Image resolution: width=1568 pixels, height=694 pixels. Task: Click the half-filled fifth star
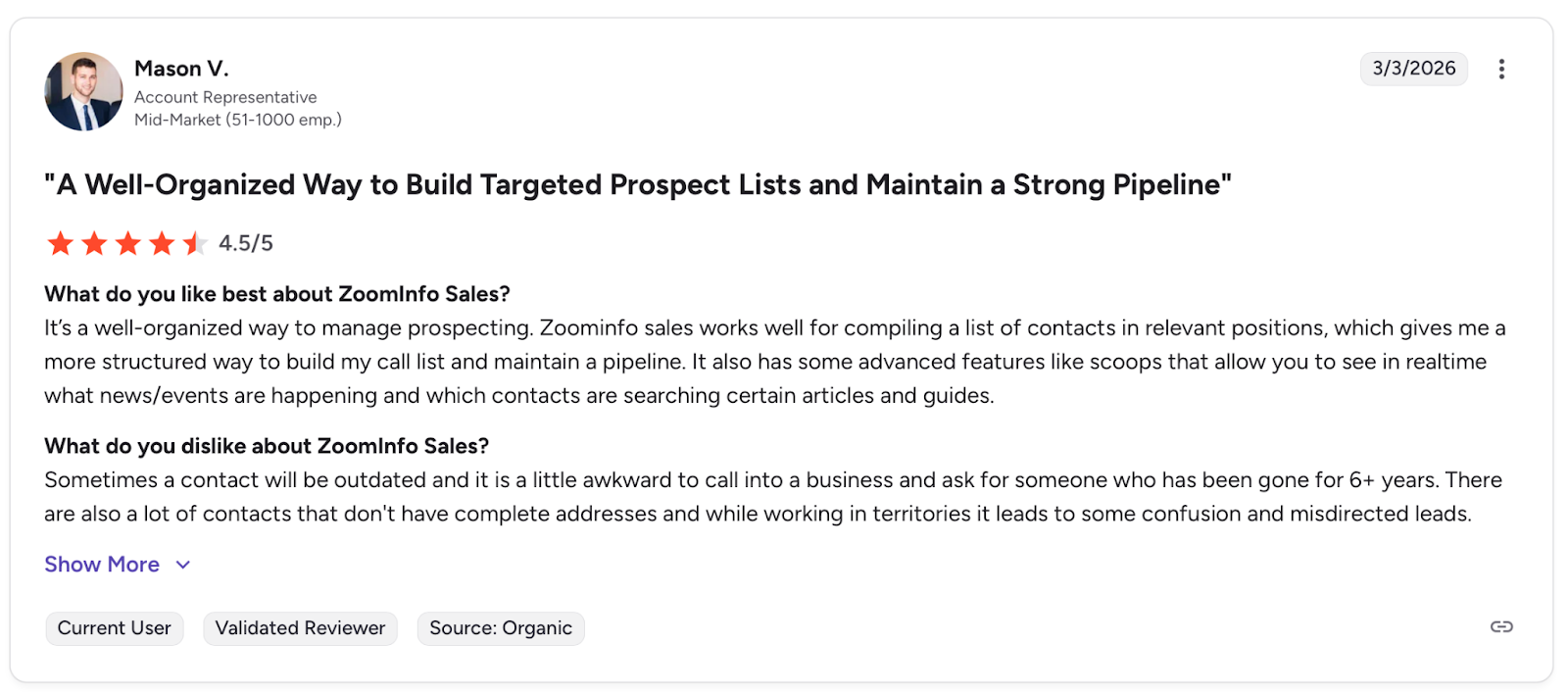pyautogui.click(x=194, y=243)
